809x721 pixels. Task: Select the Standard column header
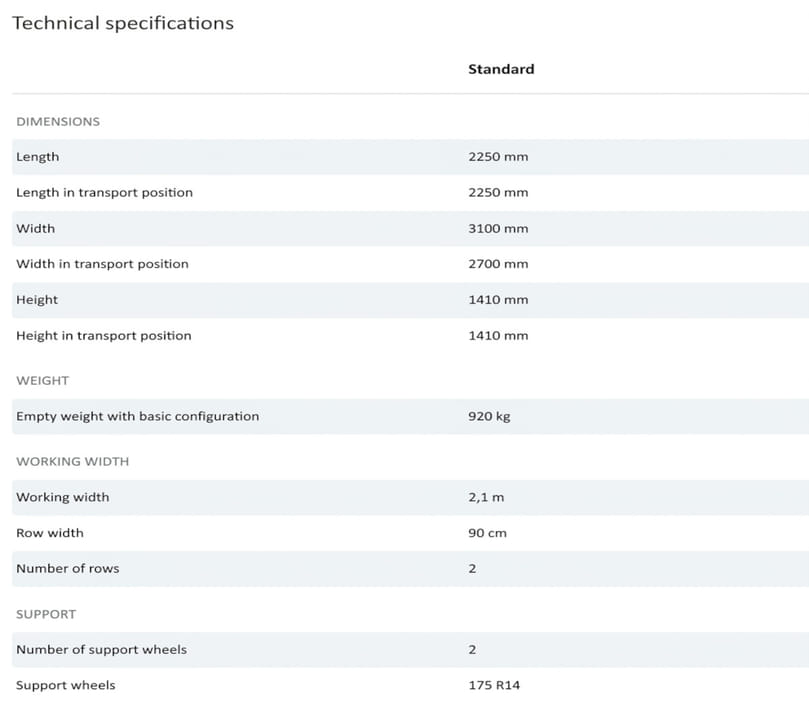501,69
